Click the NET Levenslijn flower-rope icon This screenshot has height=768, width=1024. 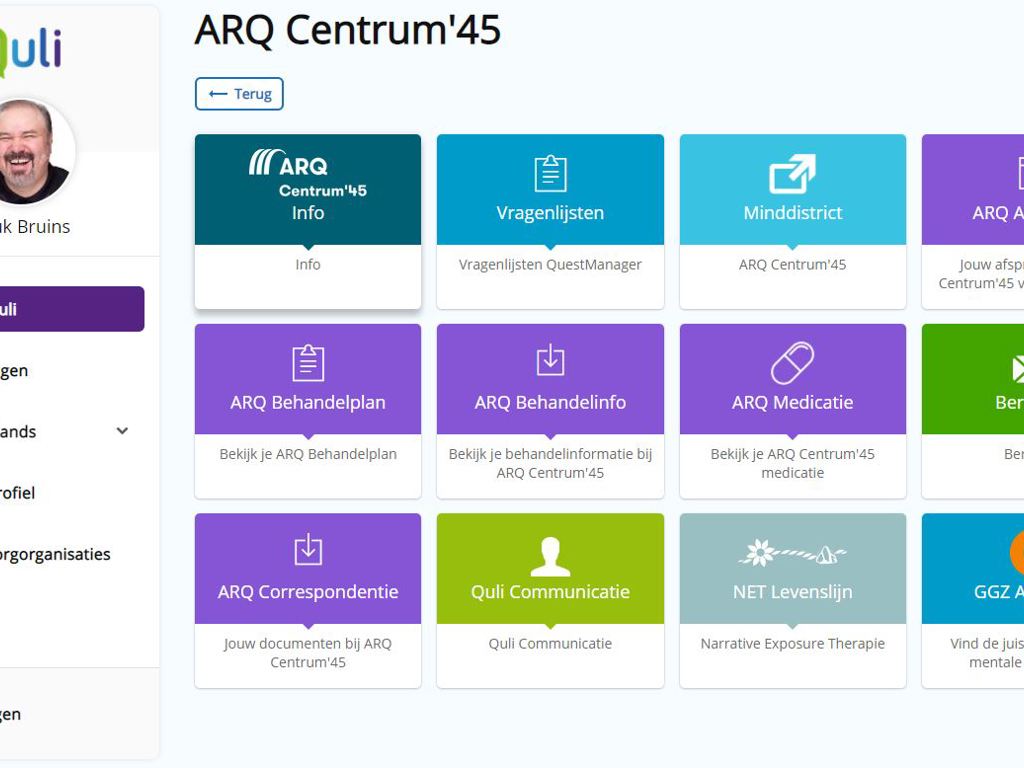click(x=792, y=553)
